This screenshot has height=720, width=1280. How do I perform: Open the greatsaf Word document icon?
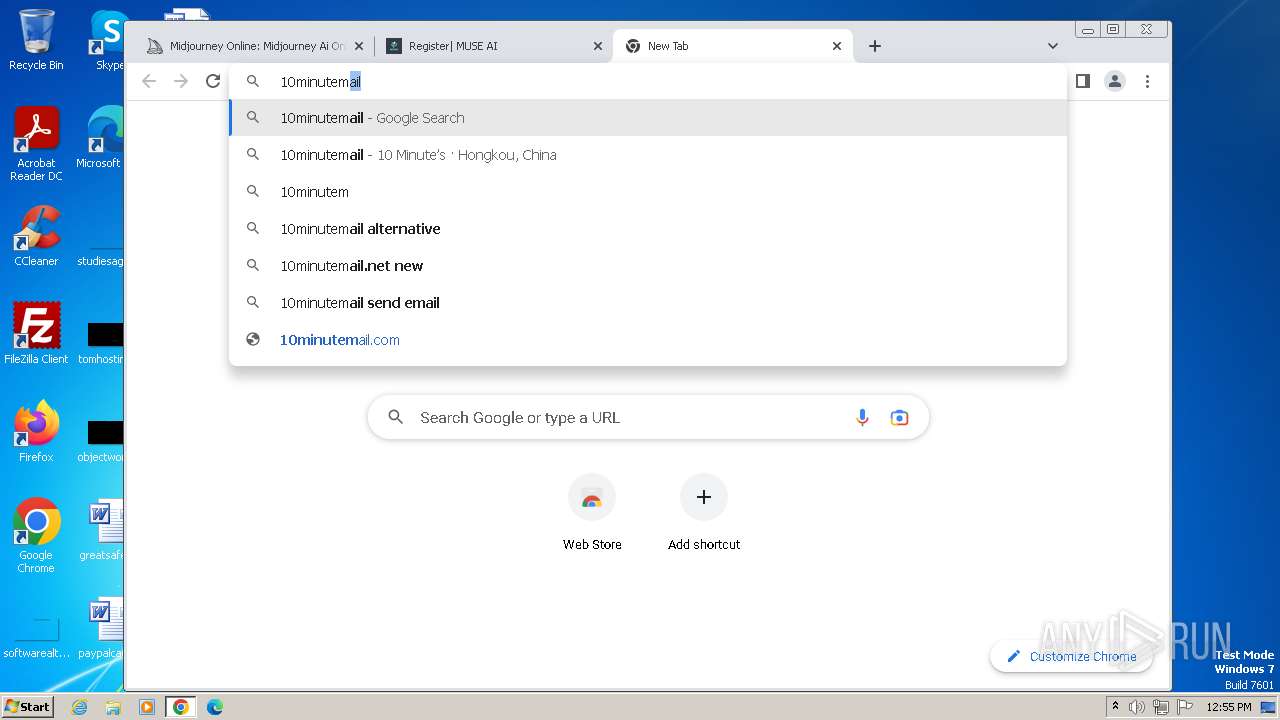coord(102,530)
